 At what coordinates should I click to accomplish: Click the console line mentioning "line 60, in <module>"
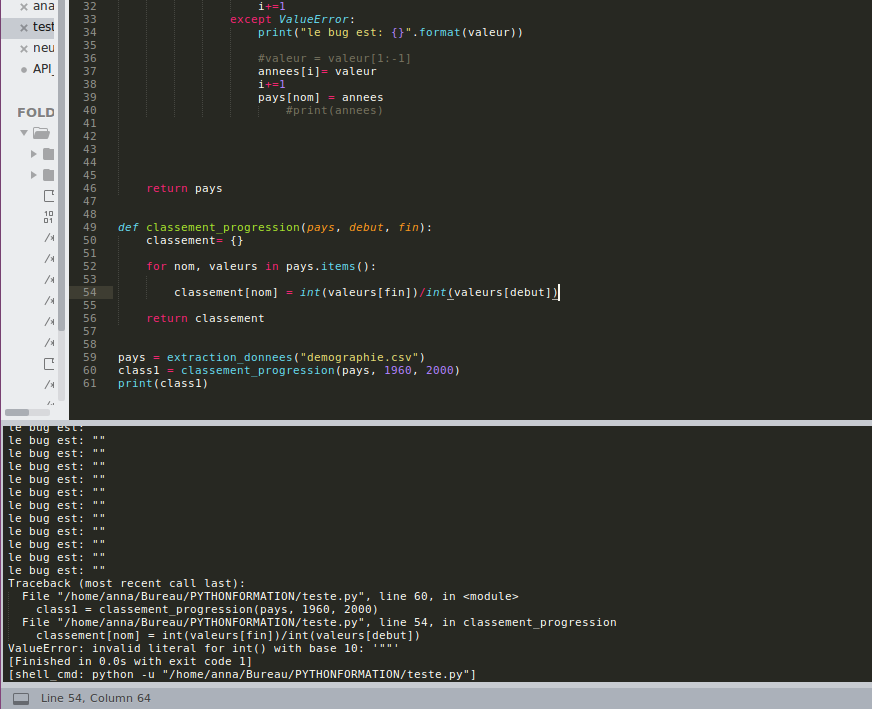[x=270, y=596]
